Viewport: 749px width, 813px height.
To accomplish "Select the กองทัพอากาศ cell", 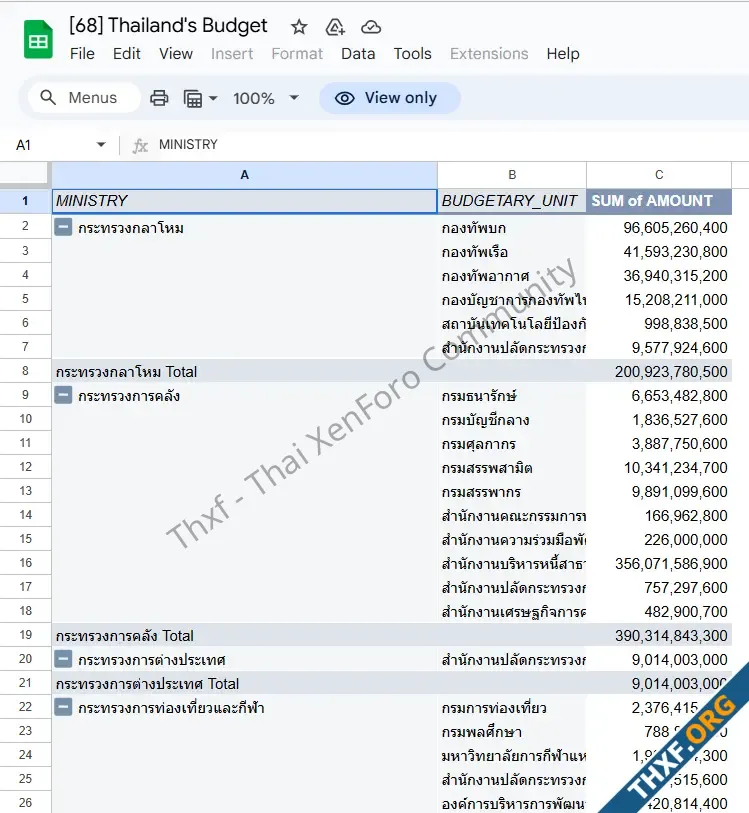I will 512,276.
